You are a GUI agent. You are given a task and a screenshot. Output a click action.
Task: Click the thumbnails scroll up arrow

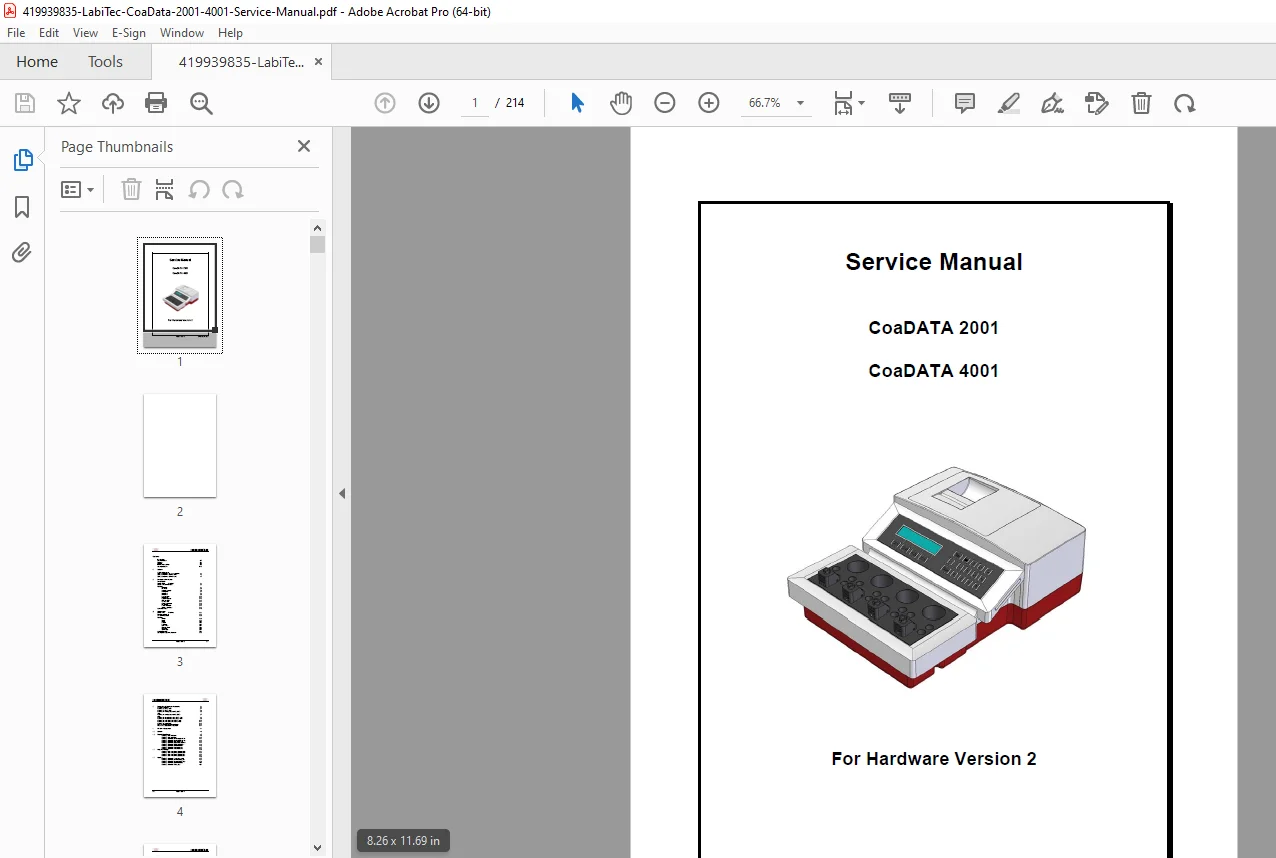(318, 227)
